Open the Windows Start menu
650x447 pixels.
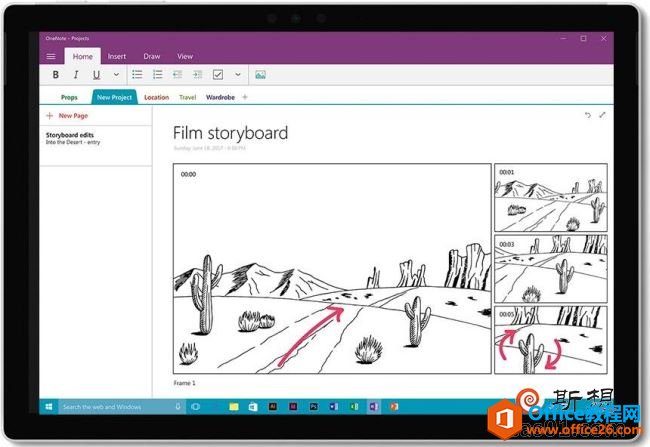click(x=49, y=407)
